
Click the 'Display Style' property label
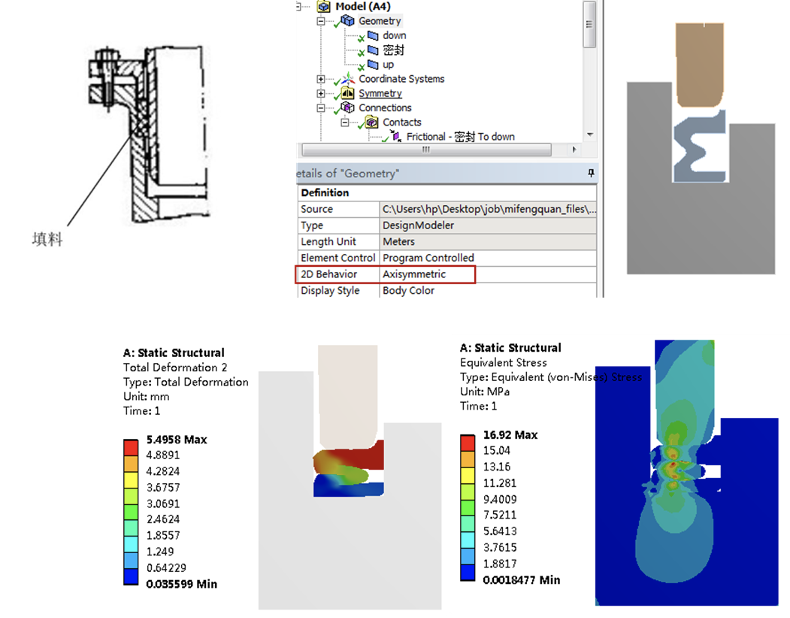330,291
